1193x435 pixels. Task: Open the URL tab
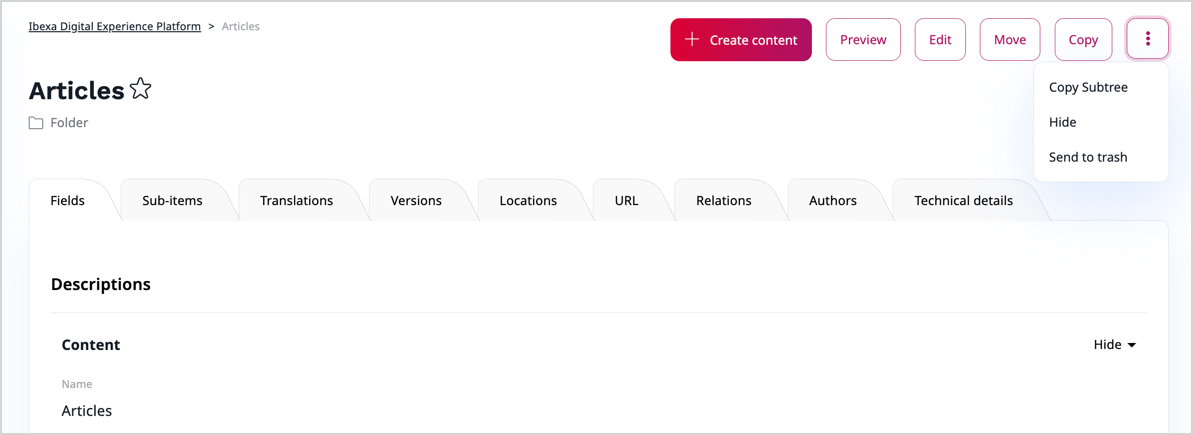click(x=627, y=201)
